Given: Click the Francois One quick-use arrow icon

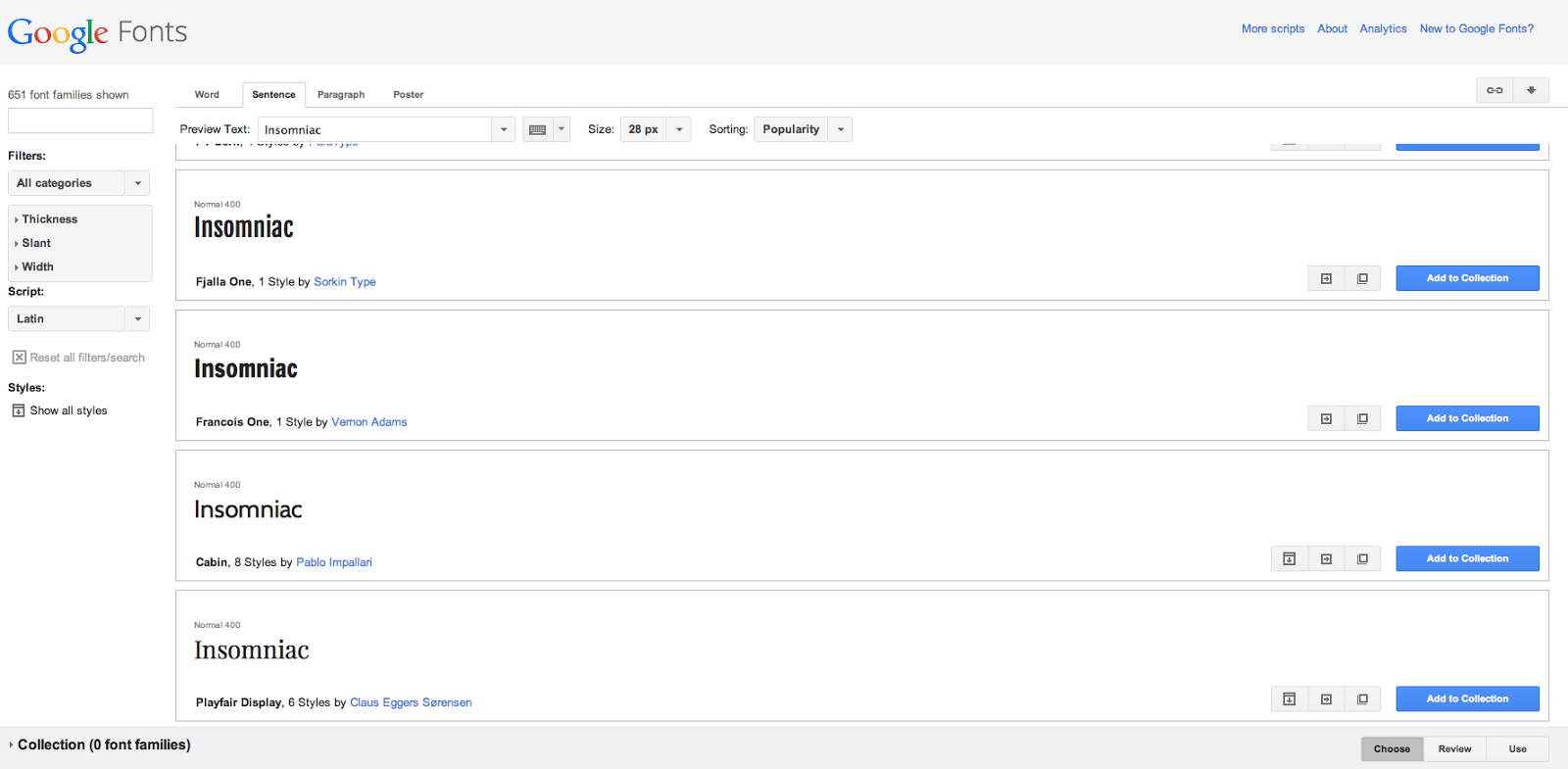Looking at the screenshot, I should [1326, 419].
